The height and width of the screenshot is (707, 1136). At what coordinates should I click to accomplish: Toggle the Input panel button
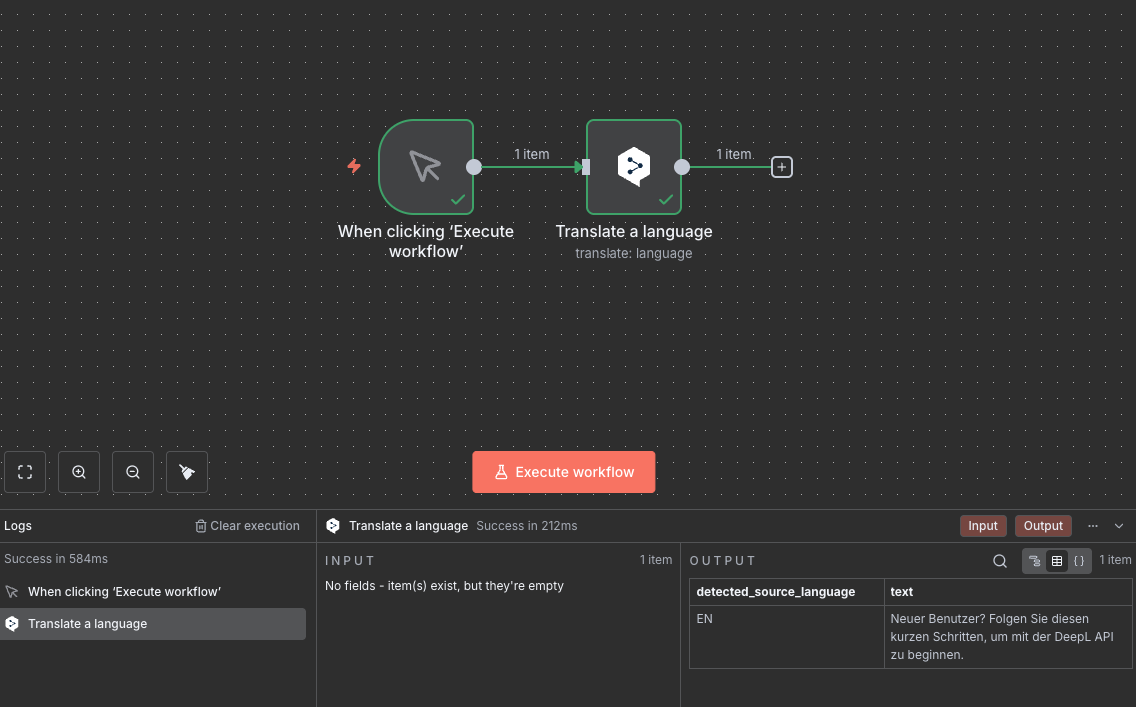coord(982,526)
